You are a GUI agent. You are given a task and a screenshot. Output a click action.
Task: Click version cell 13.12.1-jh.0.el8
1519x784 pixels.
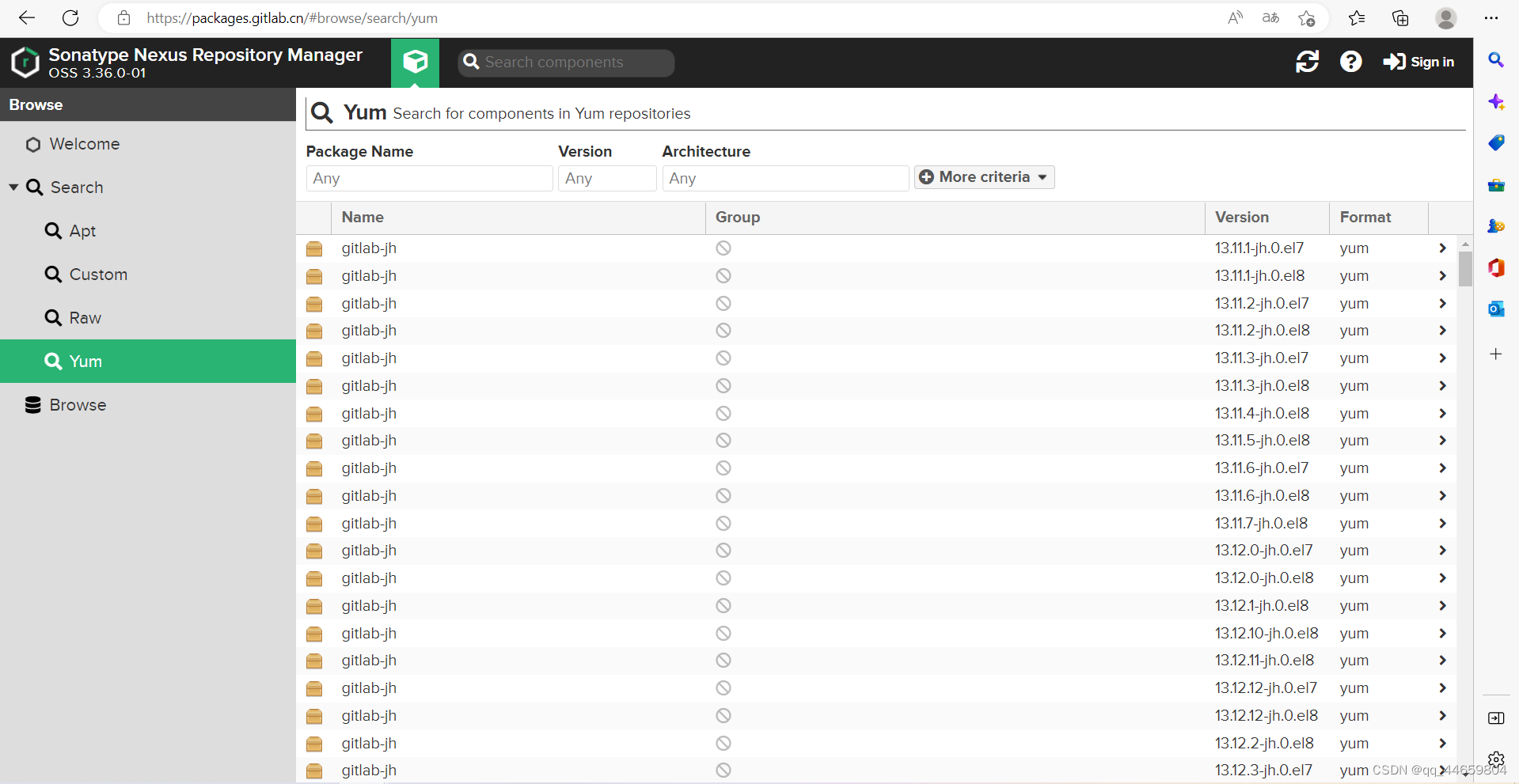point(1262,606)
